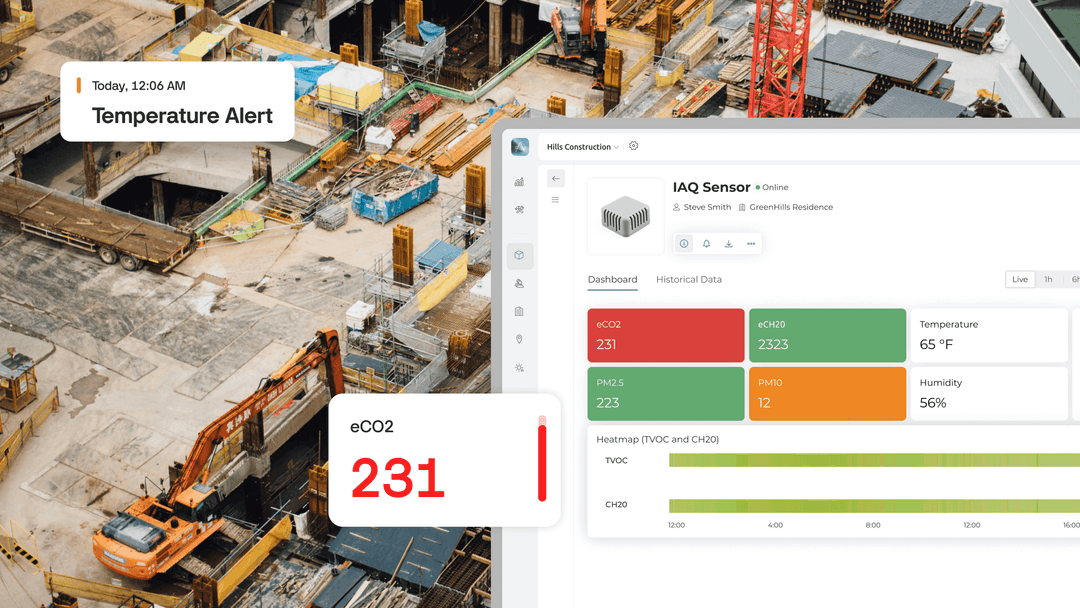Click the back arrow above the sensor panel

(556, 178)
